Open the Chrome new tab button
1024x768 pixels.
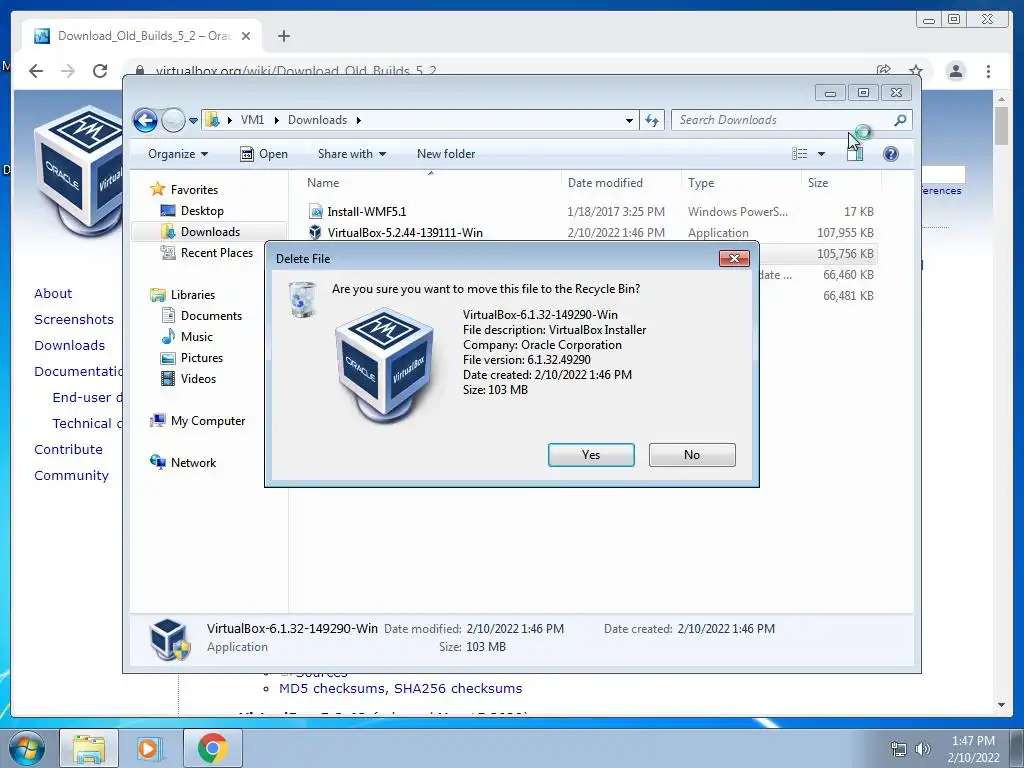283,36
